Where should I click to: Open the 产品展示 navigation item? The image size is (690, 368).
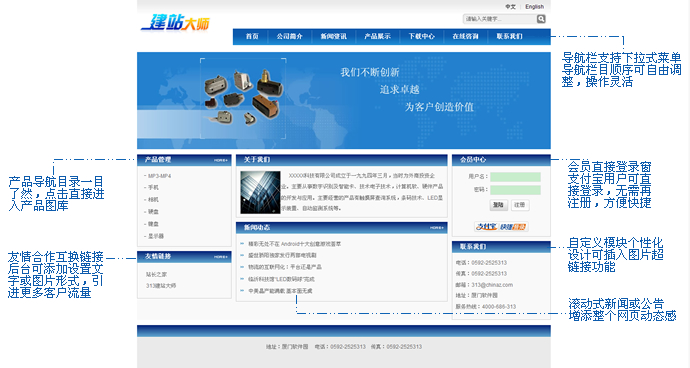[378, 37]
